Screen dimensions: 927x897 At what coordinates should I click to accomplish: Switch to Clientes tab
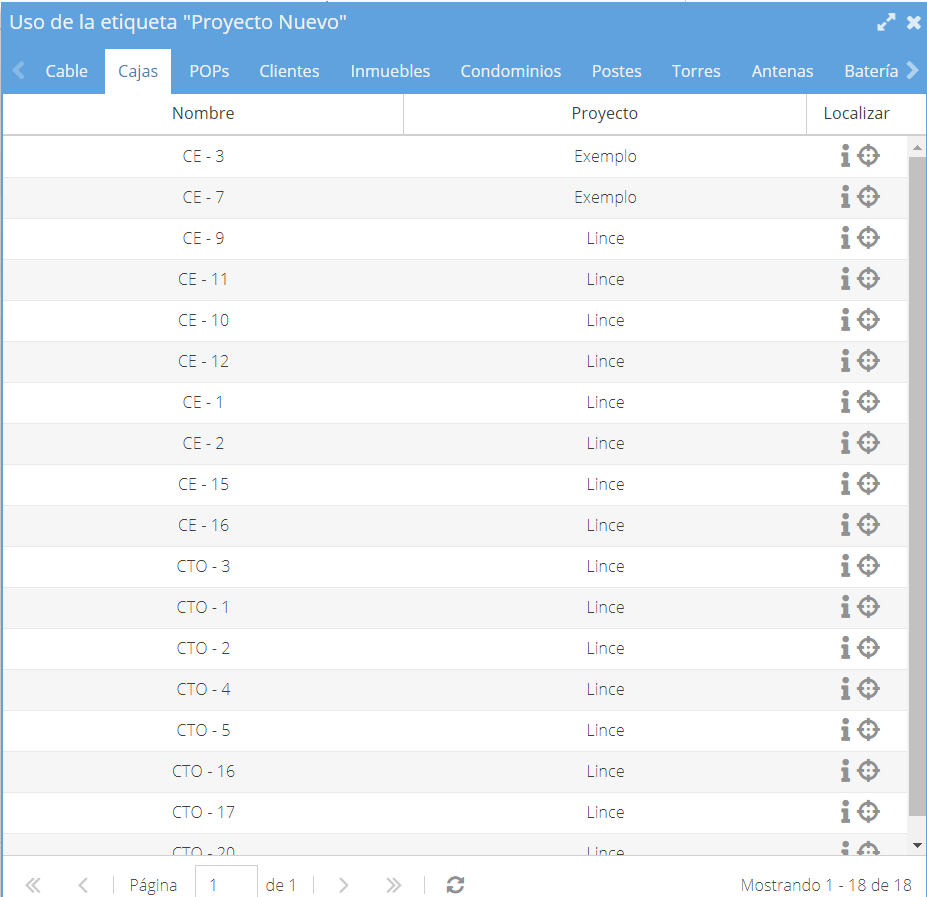(x=289, y=71)
